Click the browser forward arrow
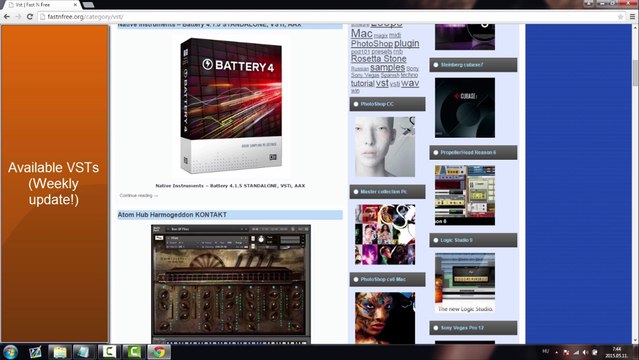The height and width of the screenshot is (360, 639). coord(18,17)
